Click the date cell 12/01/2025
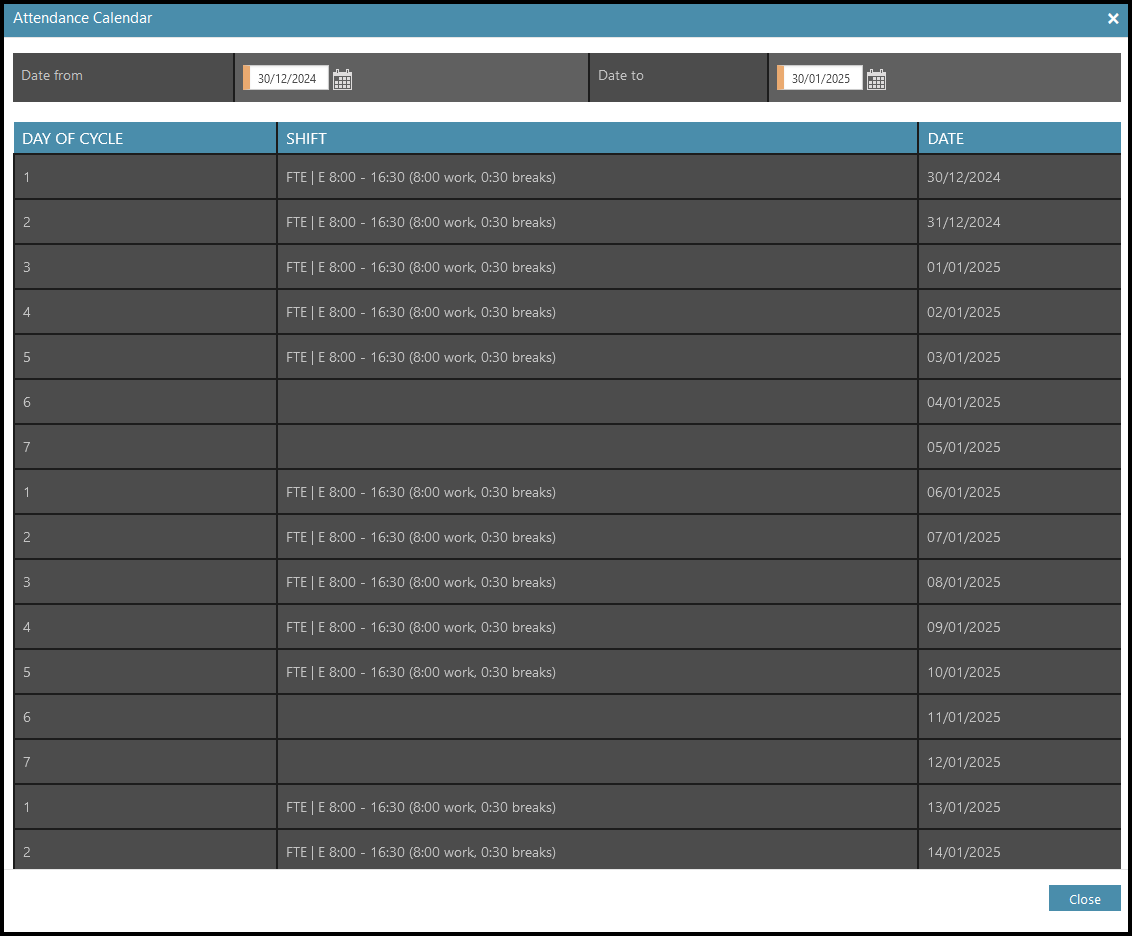Screen dimensions: 1132x936 pos(963,763)
